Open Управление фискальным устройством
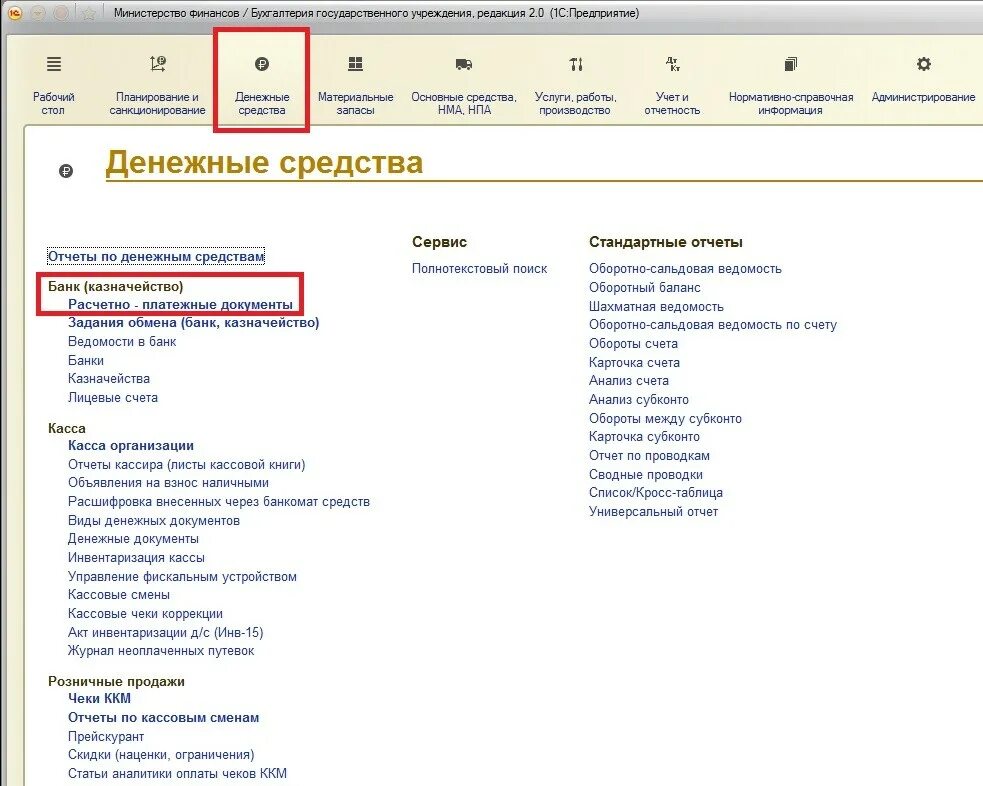 [x=182, y=576]
